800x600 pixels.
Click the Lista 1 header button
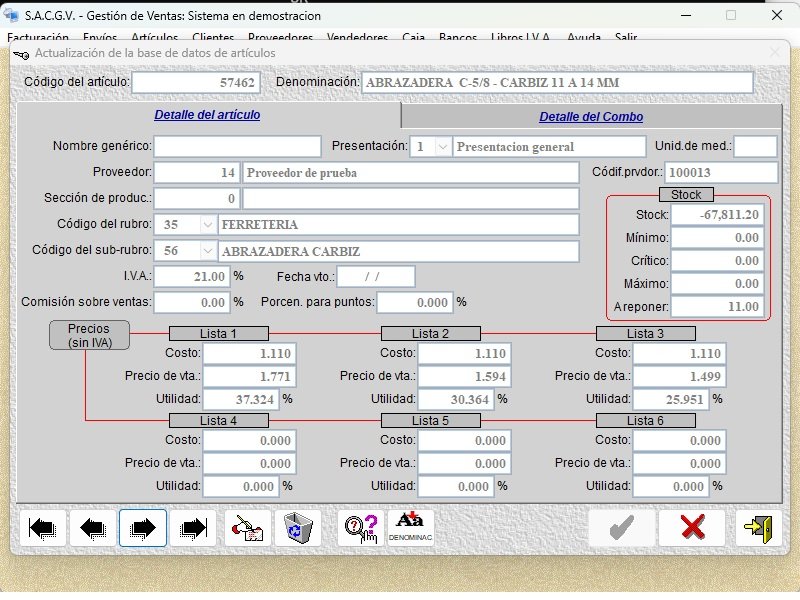coord(218,334)
